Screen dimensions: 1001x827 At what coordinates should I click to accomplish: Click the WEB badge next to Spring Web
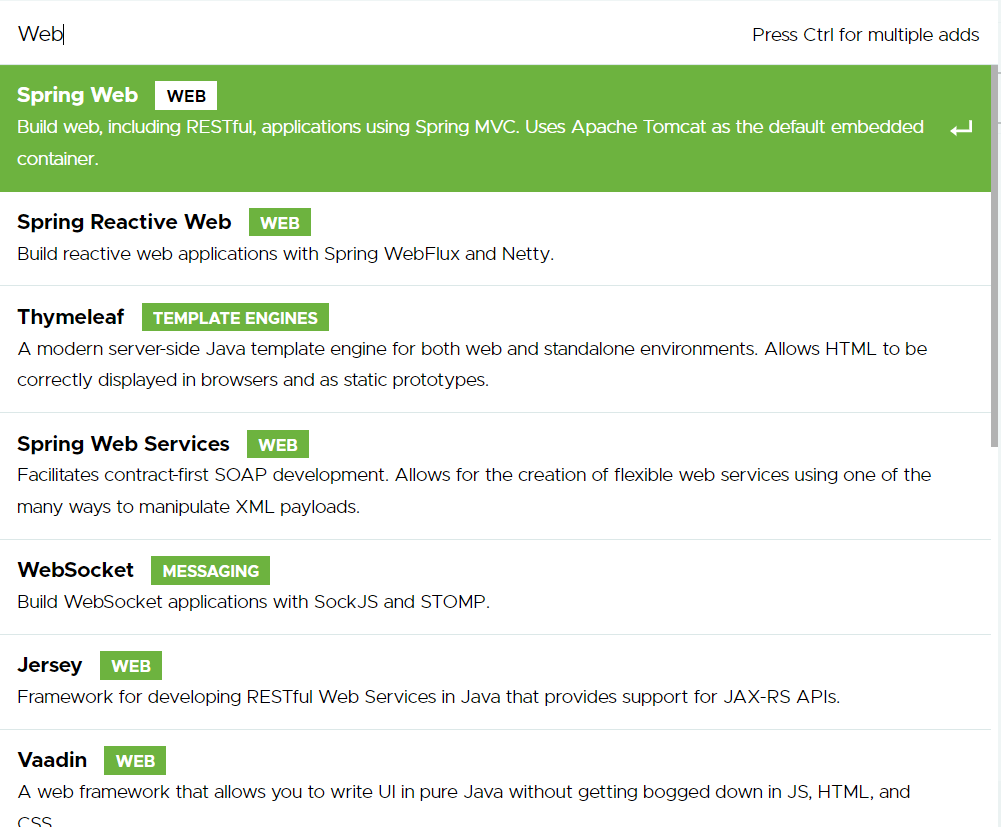click(185, 95)
